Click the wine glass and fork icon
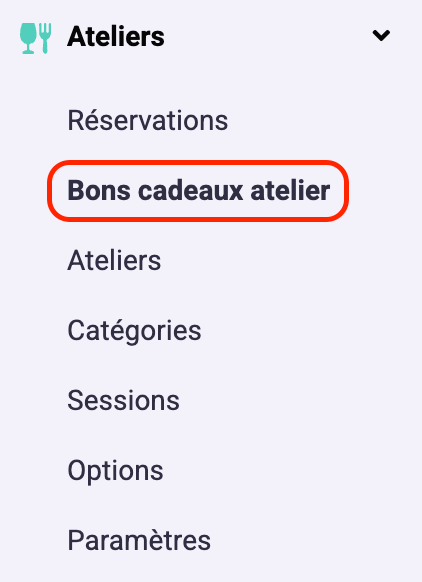The height and width of the screenshot is (582, 422). click(x=36, y=38)
